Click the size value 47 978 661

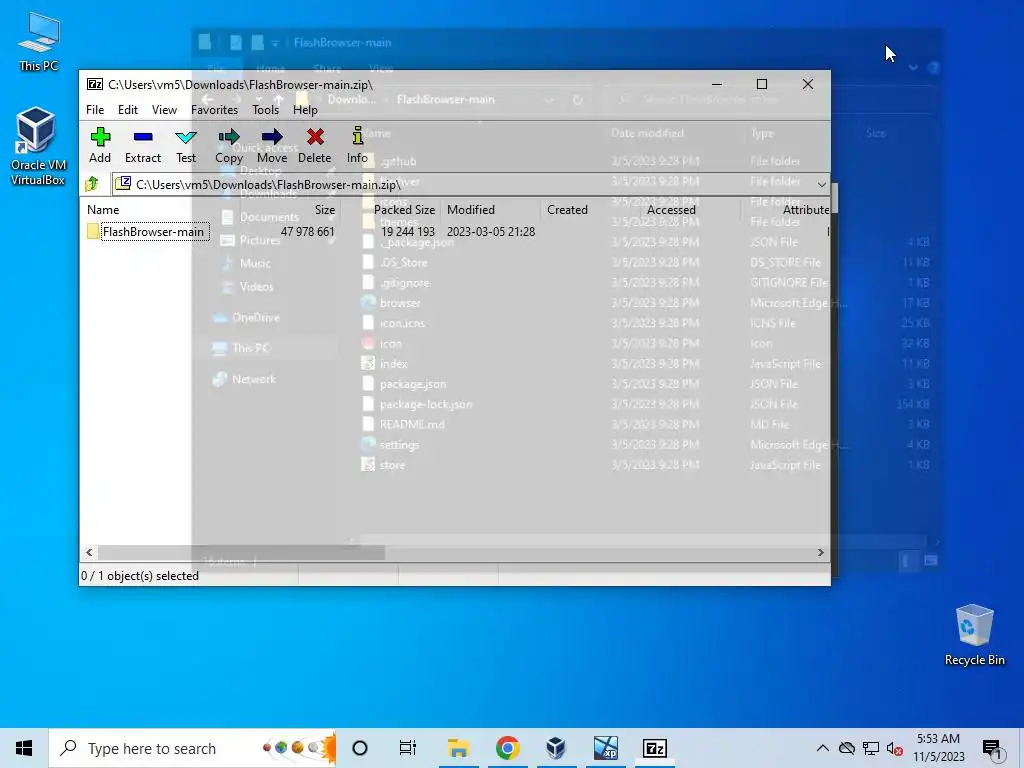tap(308, 232)
